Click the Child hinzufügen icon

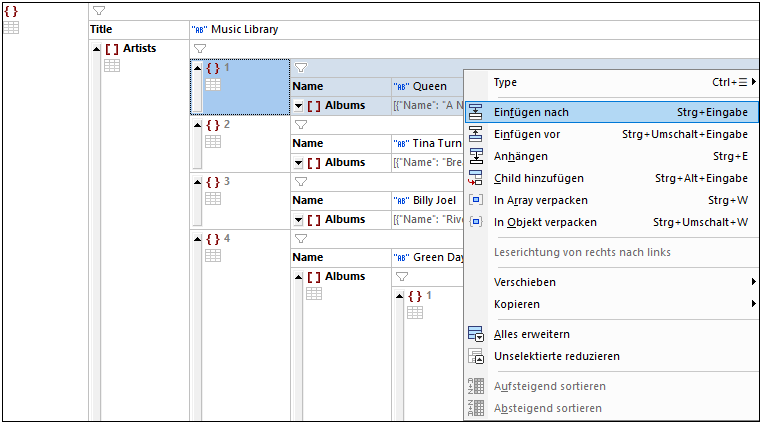(x=475, y=178)
